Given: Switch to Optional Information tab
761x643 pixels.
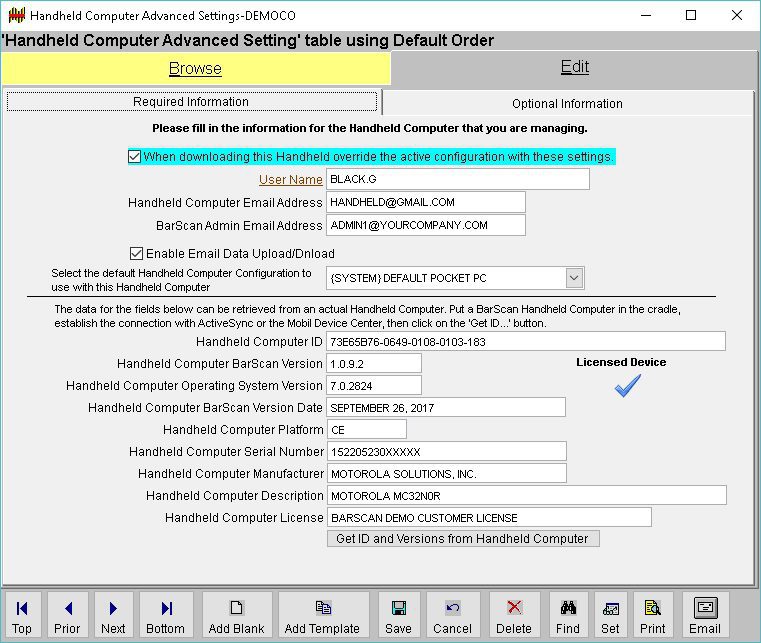Looking at the screenshot, I should click(567, 104).
